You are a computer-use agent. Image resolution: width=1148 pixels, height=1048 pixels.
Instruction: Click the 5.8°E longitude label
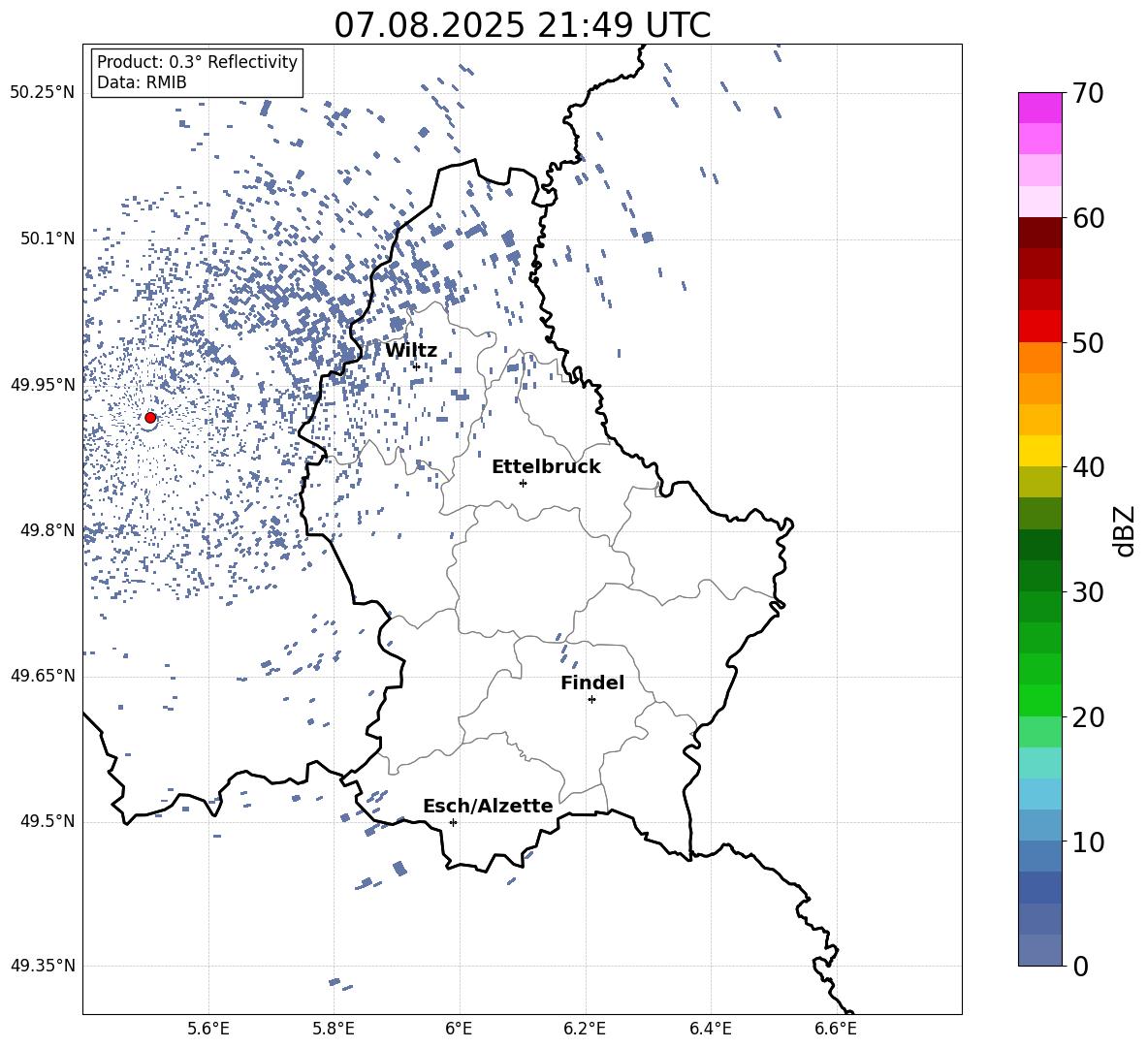tap(334, 1029)
